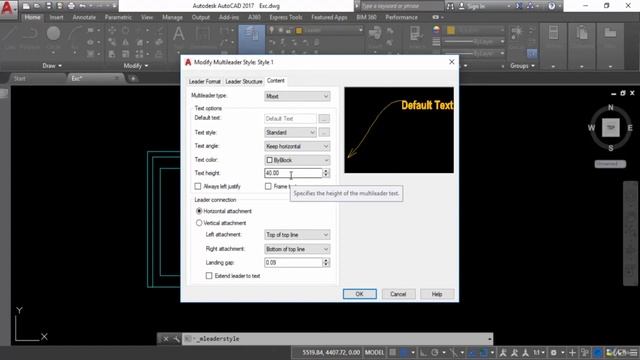Click the Text height input field
This screenshot has width=640, height=360.
[x=293, y=173]
